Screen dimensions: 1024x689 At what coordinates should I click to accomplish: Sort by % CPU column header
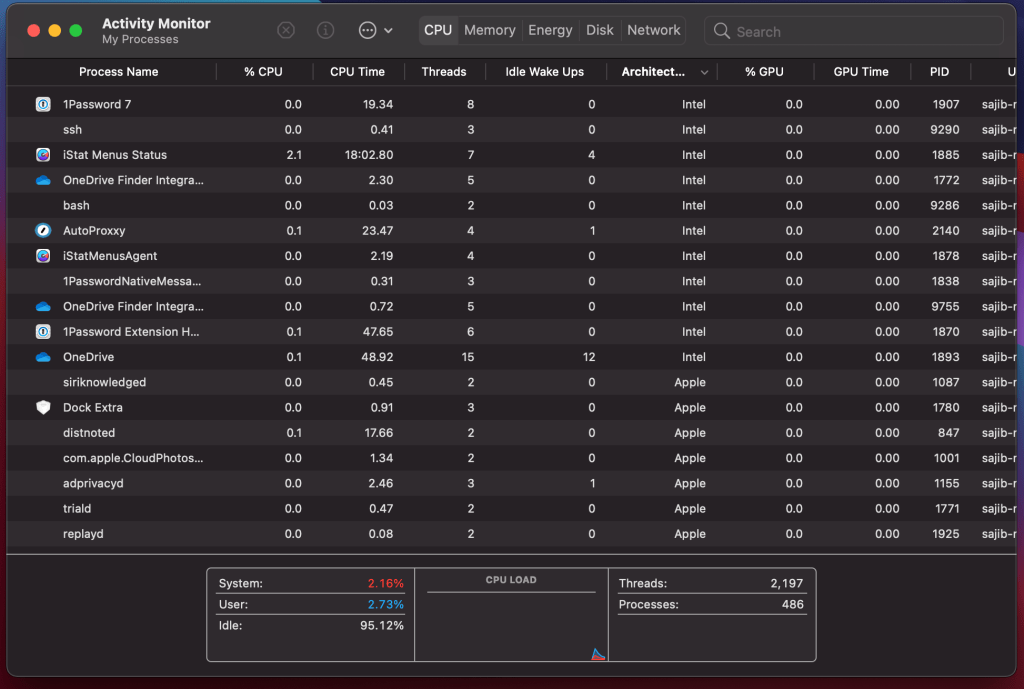click(x=264, y=72)
